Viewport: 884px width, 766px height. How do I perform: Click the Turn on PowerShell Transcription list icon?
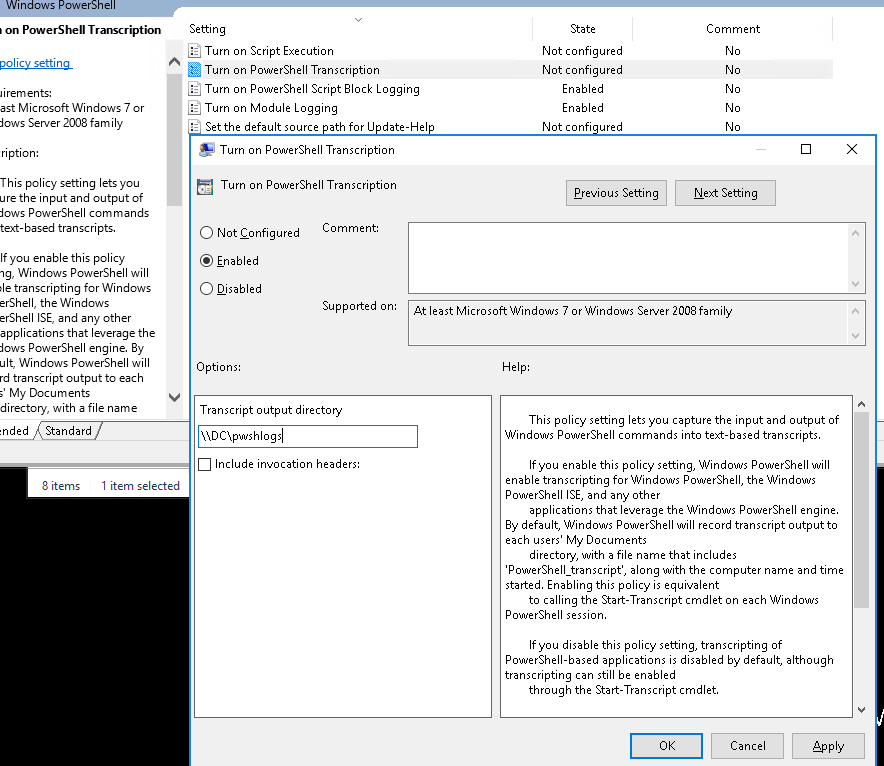(x=195, y=70)
